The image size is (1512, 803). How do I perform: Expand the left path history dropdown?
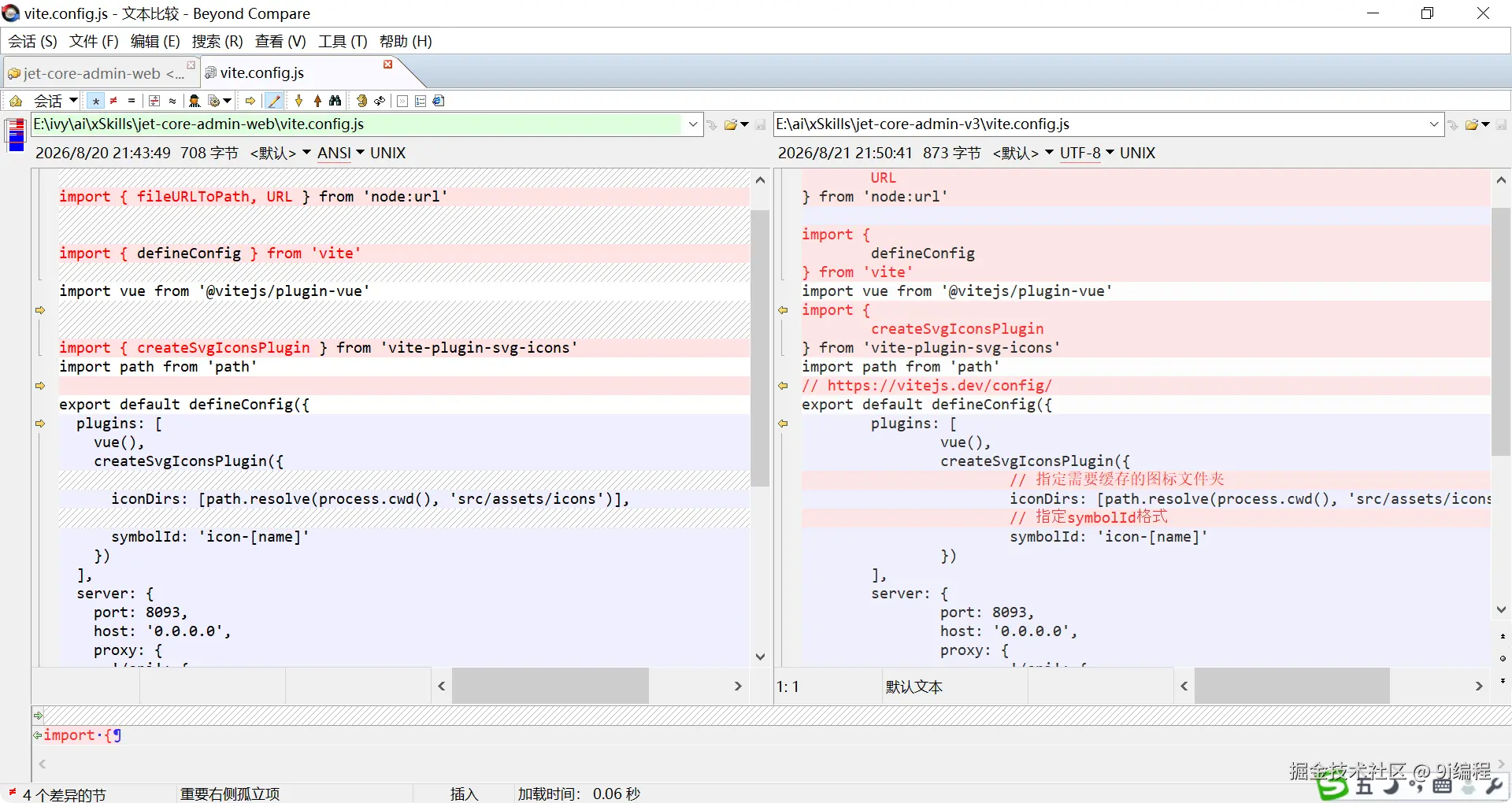[x=693, y=124]
